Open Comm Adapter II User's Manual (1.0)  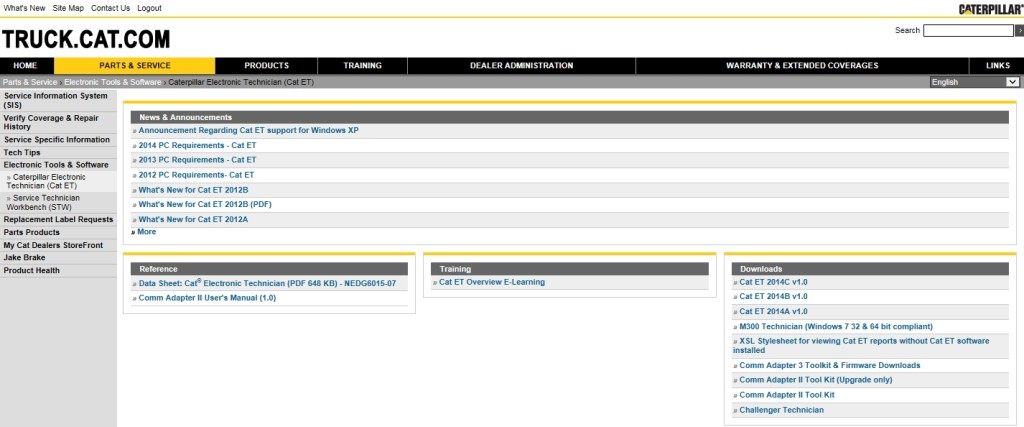point(207,298)
